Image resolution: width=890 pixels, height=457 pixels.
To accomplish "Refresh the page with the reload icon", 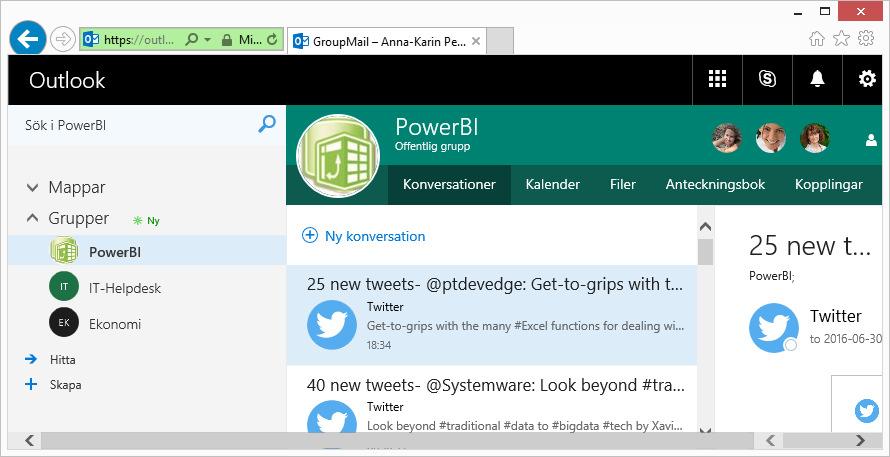I will click(x=272, y=40).
